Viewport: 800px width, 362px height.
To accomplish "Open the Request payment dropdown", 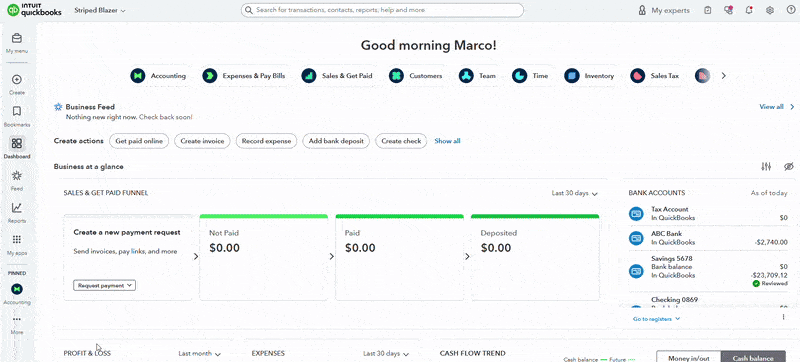I will [104, 286].
